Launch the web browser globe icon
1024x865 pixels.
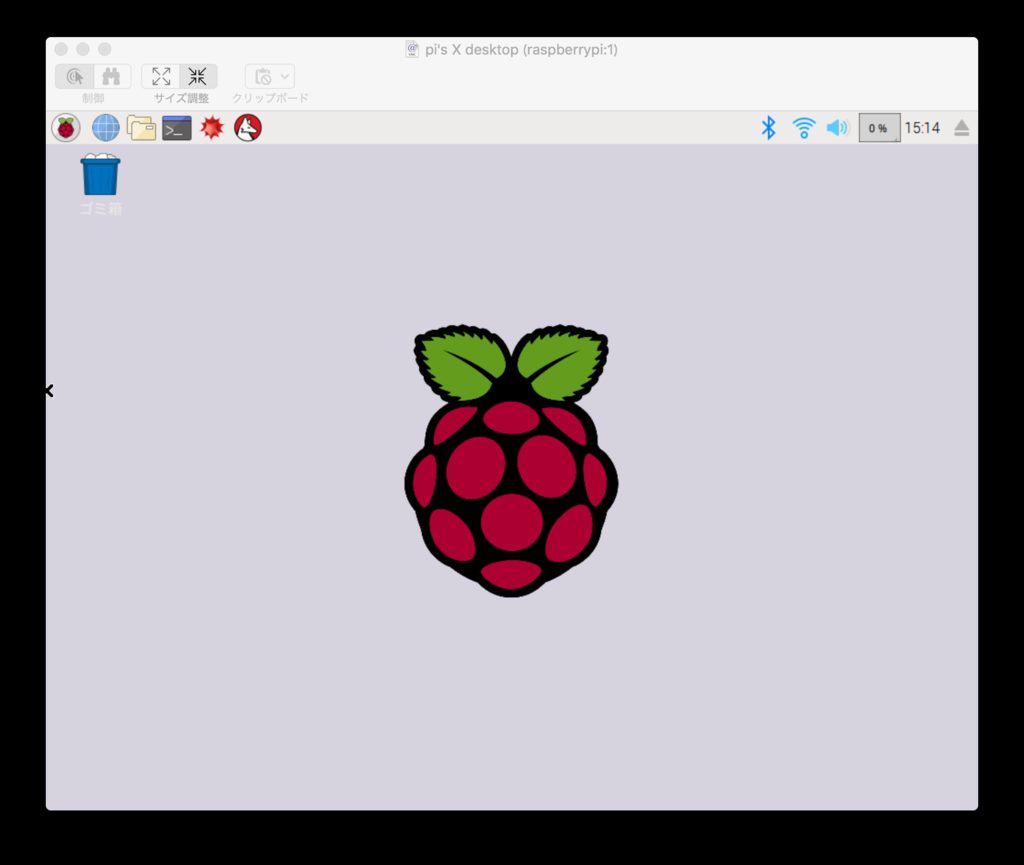tap(106, 128)
